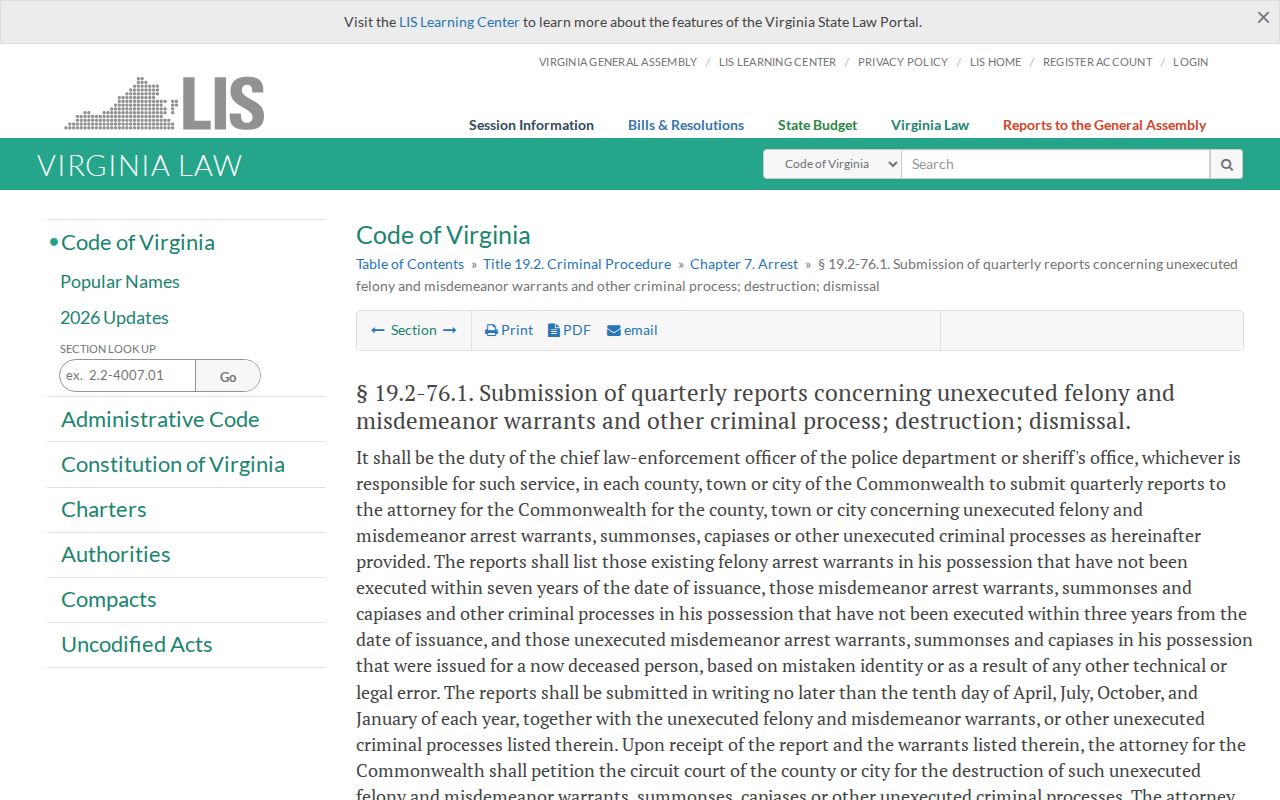Open Bills & Resolutions menu

coord(686,125)
